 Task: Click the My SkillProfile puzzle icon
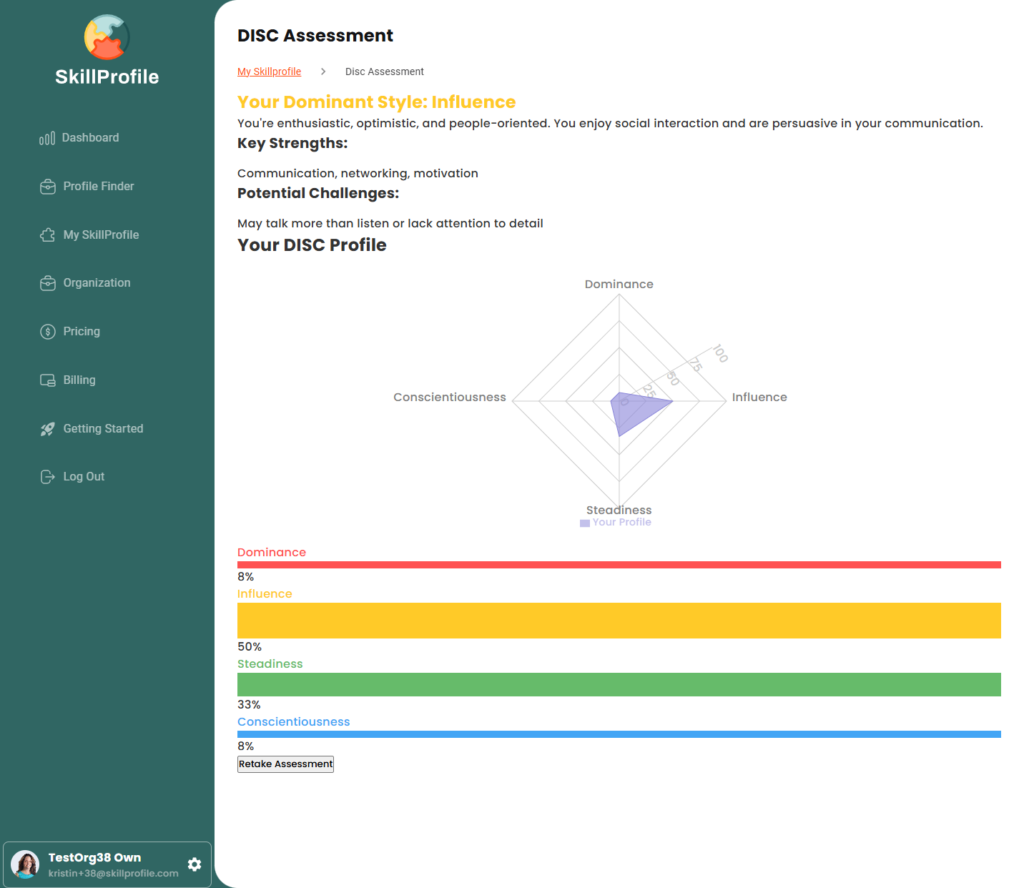(47, 235)
